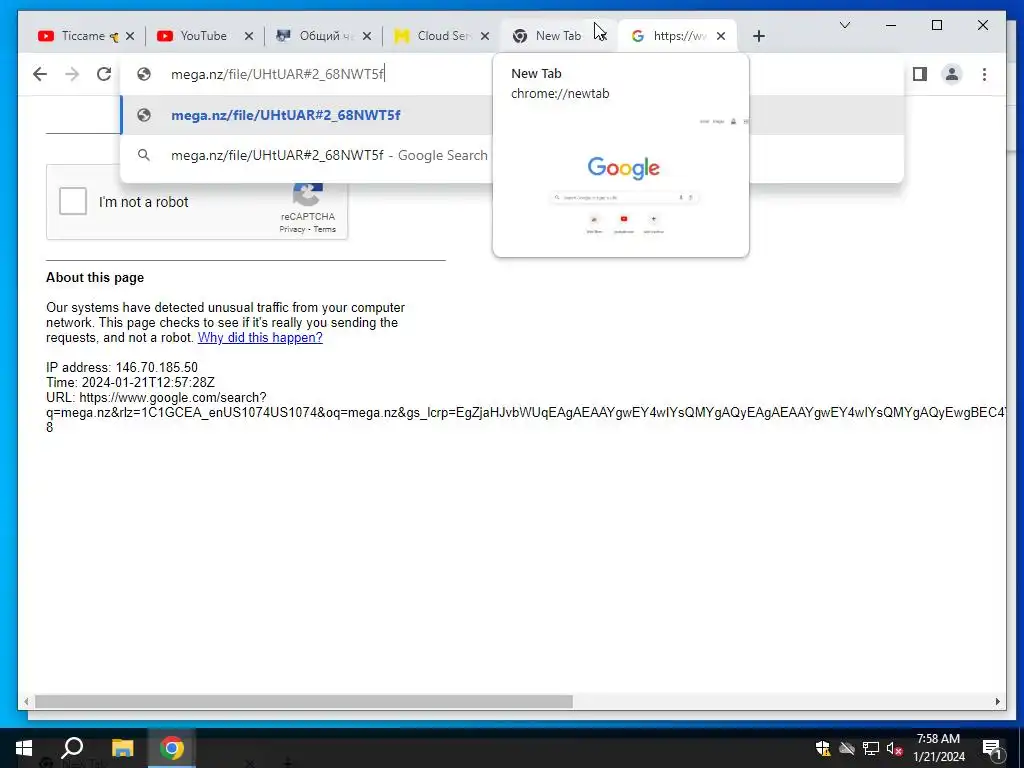Open the Chrome profile avatar
1024x768 pixels.
click(x=952, y=74)
